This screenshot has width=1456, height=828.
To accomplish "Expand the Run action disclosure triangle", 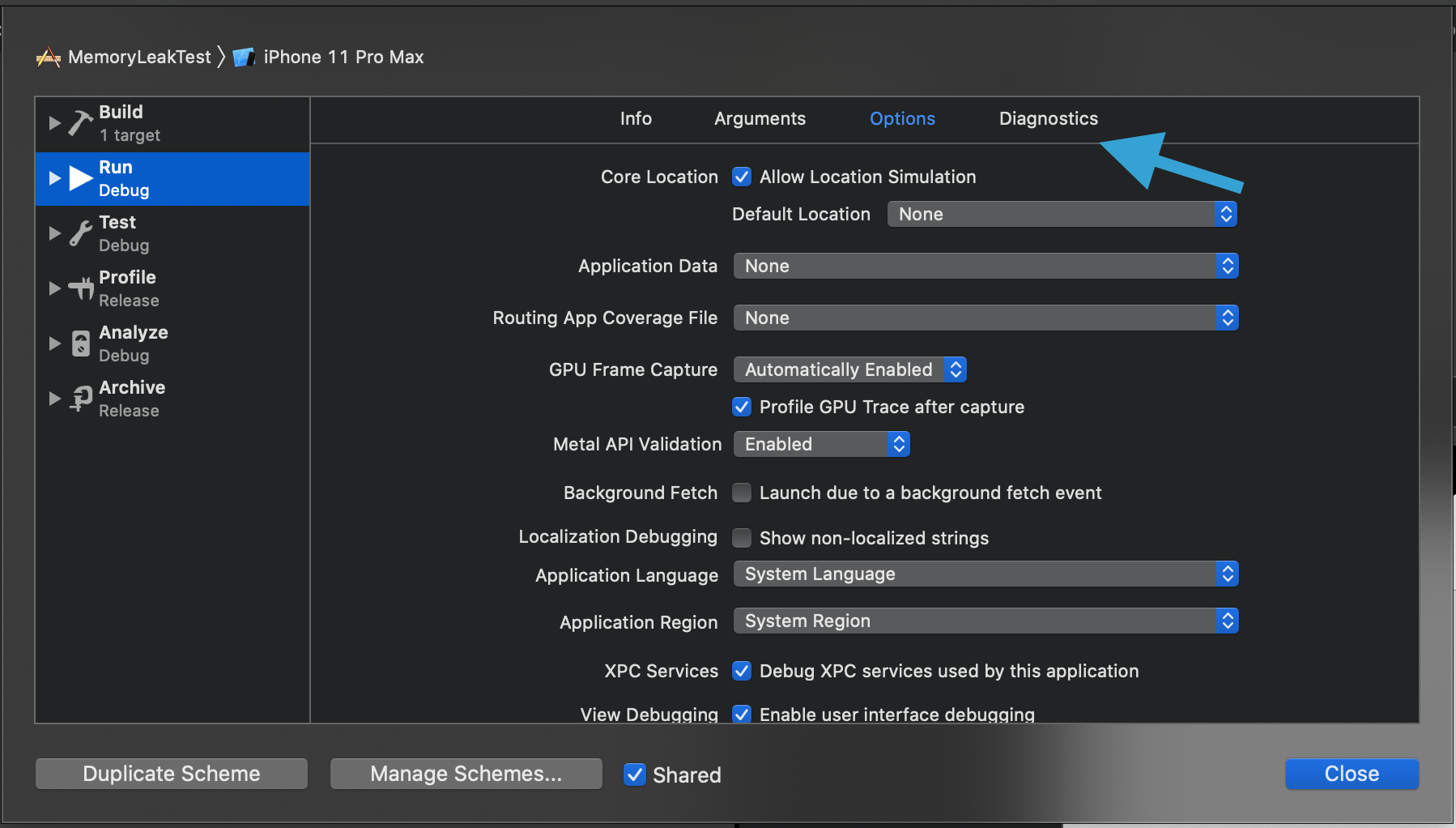I will pyautogui.click(x=55, y=178).
